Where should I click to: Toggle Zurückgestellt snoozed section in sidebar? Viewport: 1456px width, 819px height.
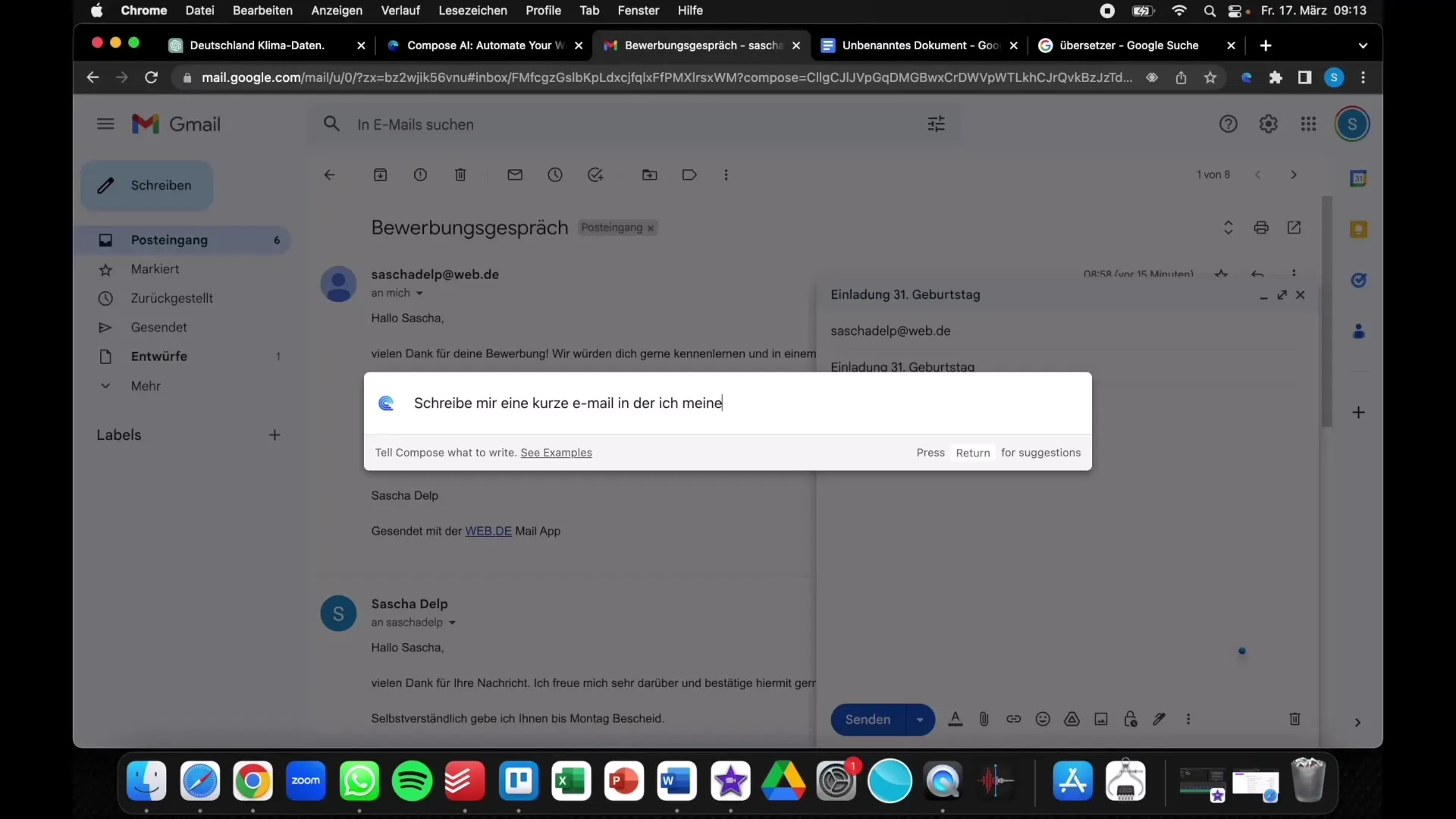tap(171, 298)
